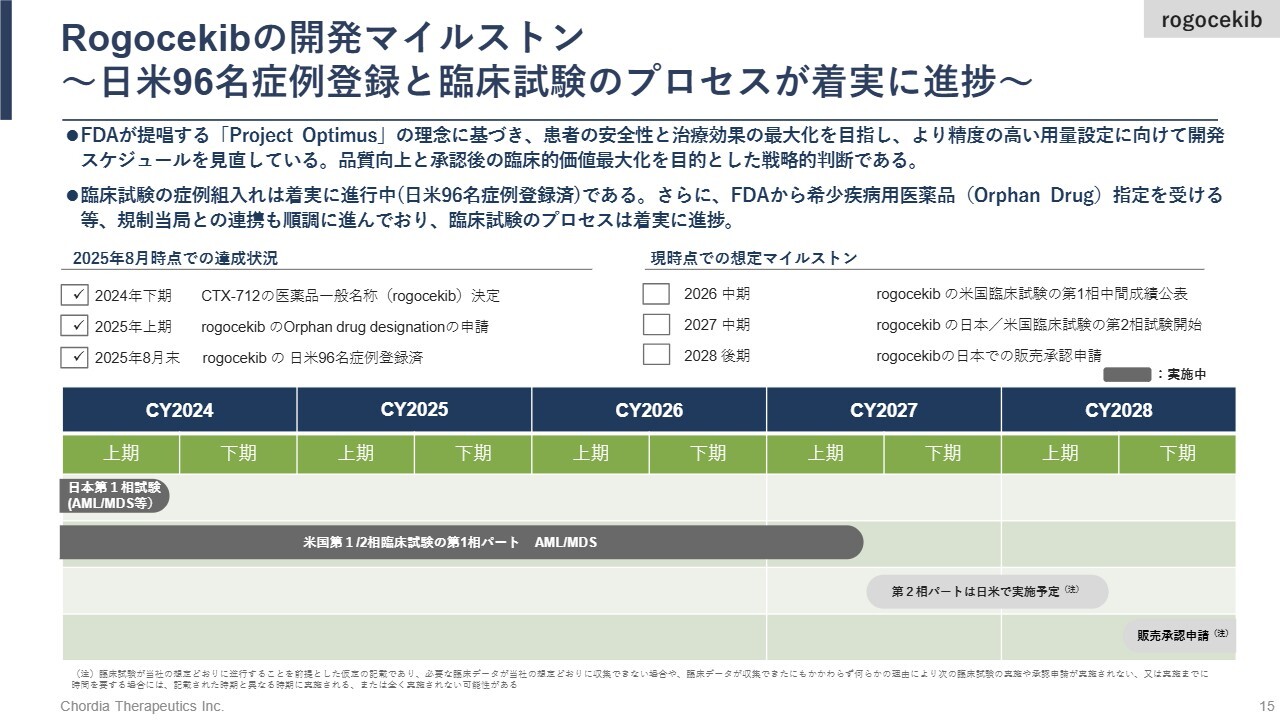1280x720 pixels.
Task: Click the Chordia Therapeutics Inc. footer text
Action: 142,706
